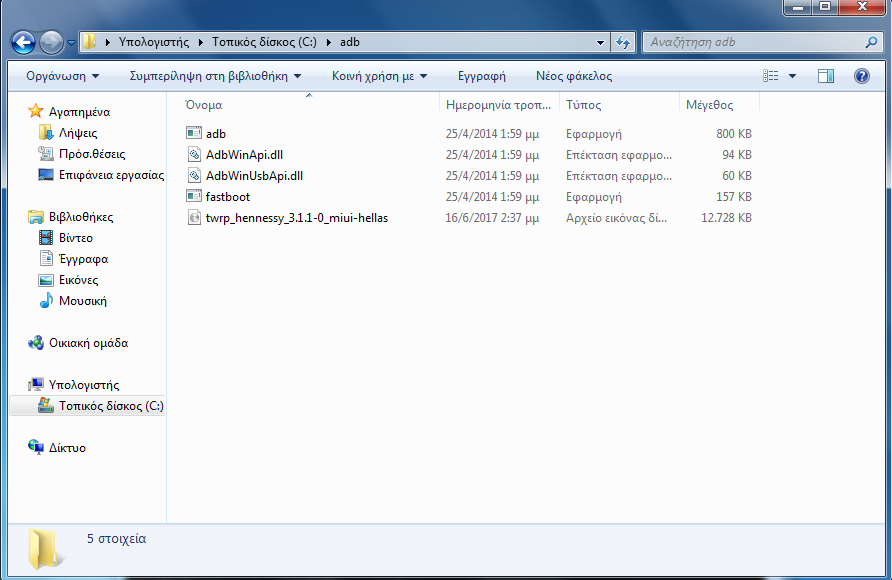892x580 pixels.
Task: Toggle the preview pane icon
Action: [826, 76]
